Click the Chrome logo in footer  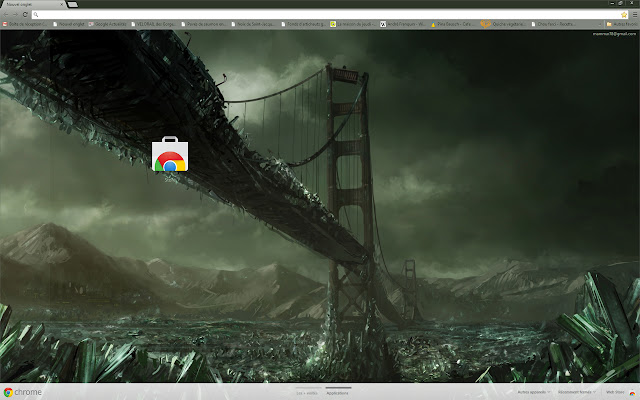click(22, 392)
